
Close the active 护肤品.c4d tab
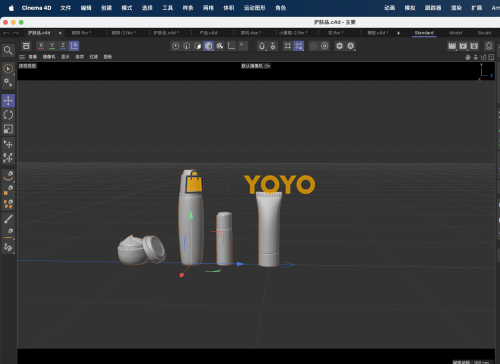60,33
